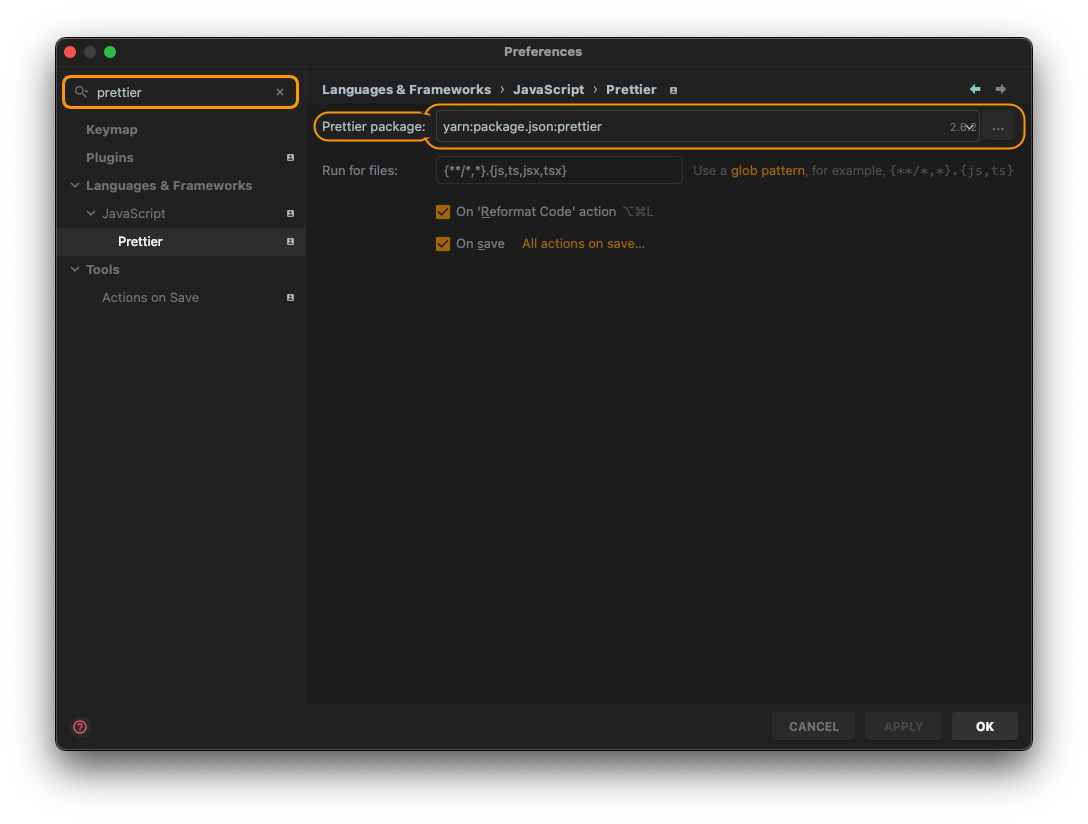Close the Preferences window red button
Image resolution: width=1088 pixels, height=824 pixels.
tap(70, 52)
